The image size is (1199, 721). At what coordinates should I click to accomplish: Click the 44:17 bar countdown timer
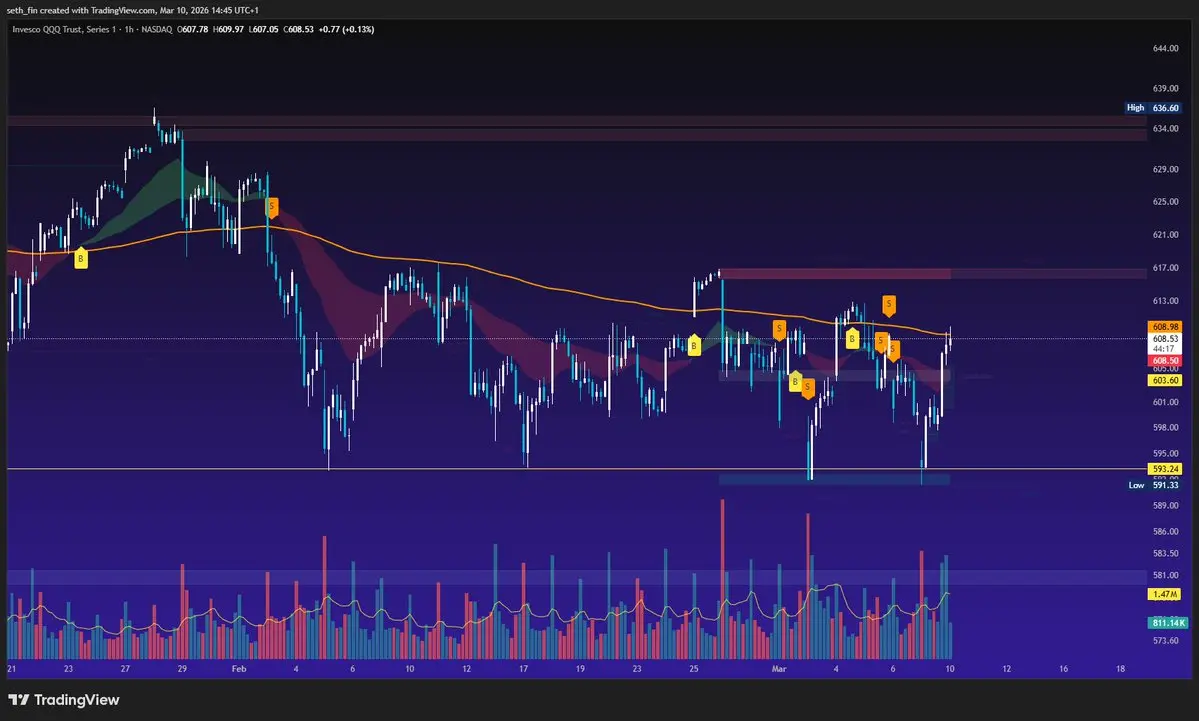1164,349
